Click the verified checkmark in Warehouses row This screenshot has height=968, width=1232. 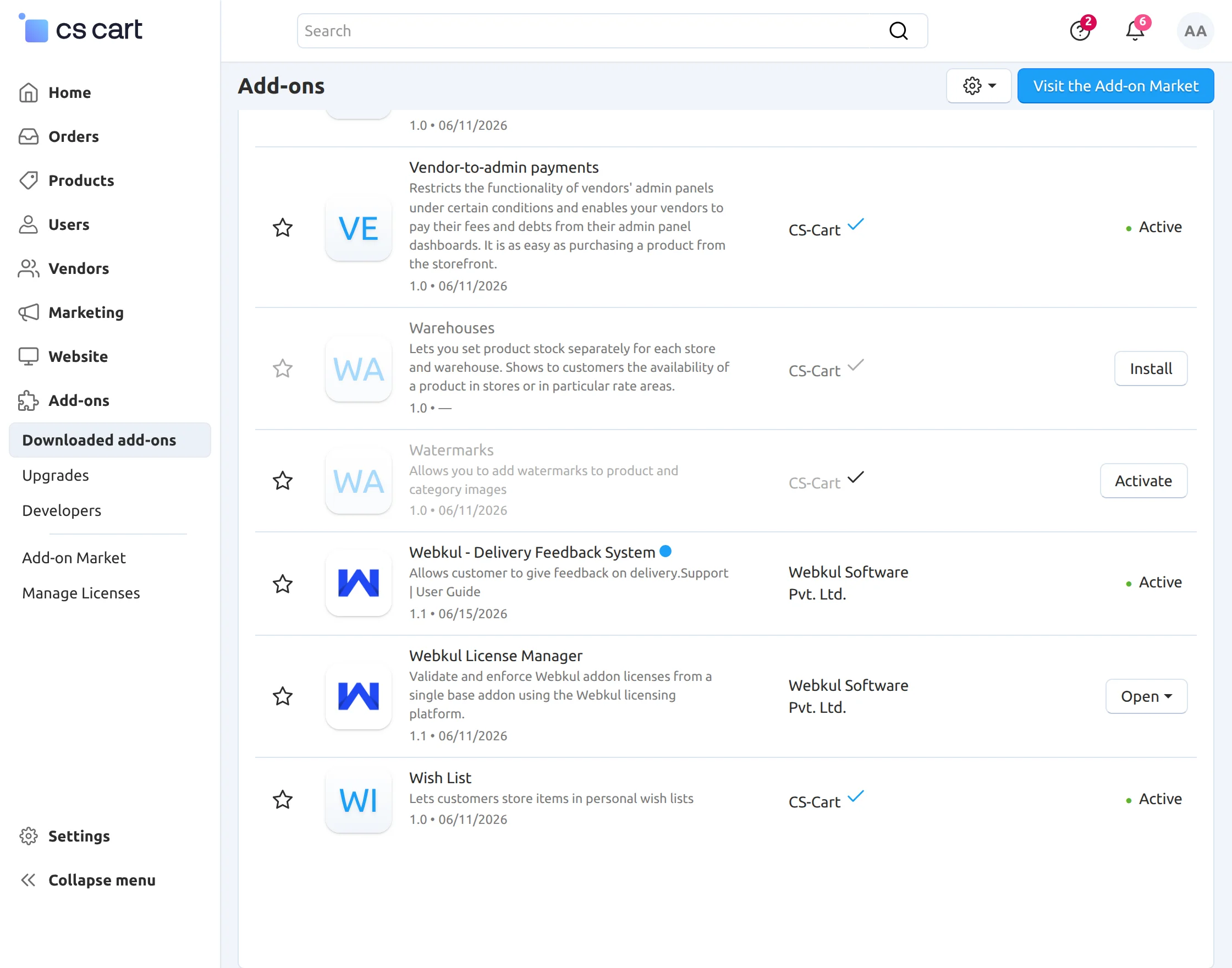tap(856, 366)
